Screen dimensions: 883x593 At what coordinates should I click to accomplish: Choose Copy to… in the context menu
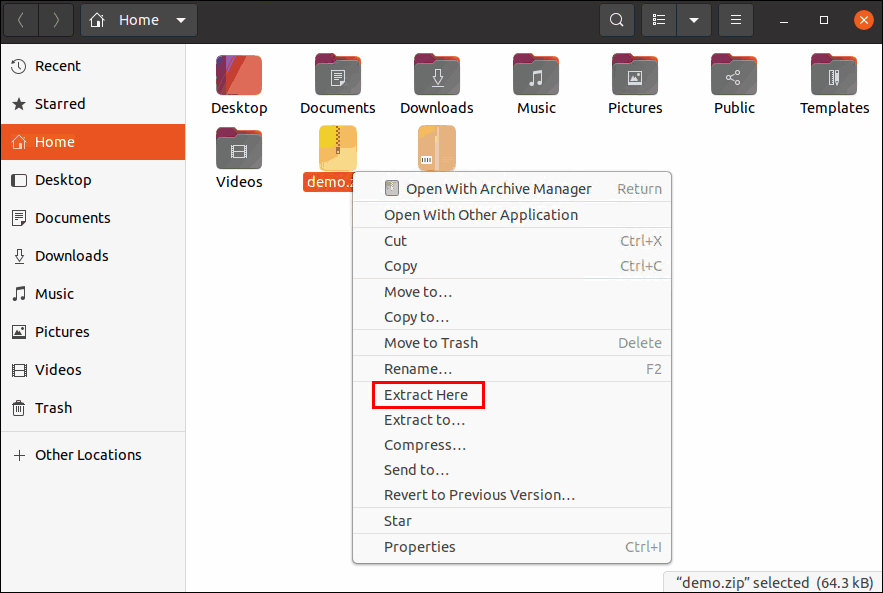click(x=512, y=317)
